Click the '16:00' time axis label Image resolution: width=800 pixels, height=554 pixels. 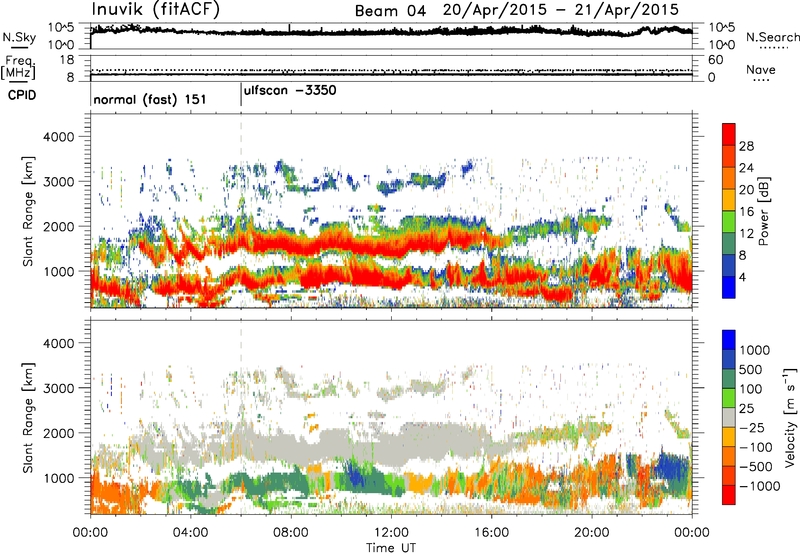pyautogui.click(x=491, y=533)
